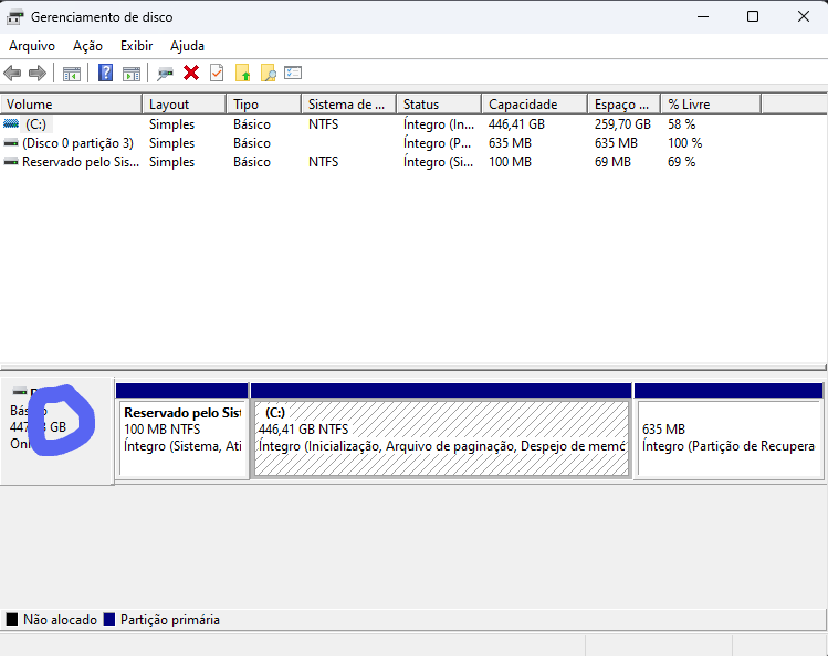The height and width of the screenshot is (656, 828).
Task: Click the 100 % free cell
Action: pos(685,143)
